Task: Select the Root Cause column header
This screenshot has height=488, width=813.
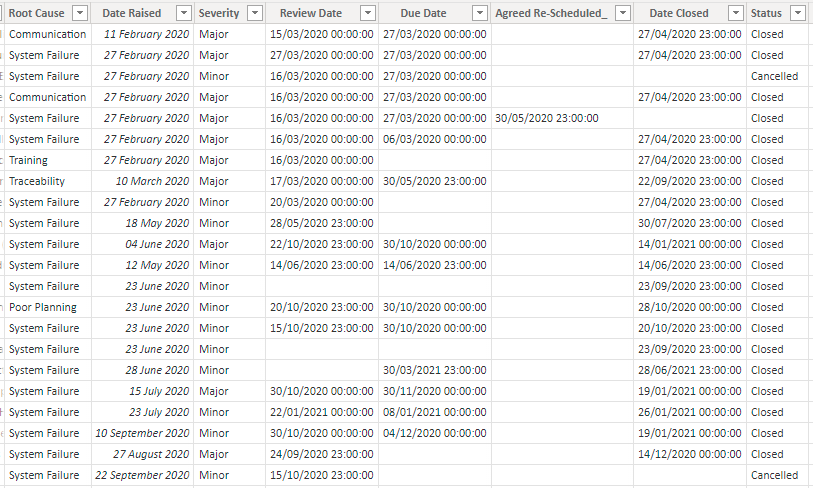Action: tap(37, 13)
